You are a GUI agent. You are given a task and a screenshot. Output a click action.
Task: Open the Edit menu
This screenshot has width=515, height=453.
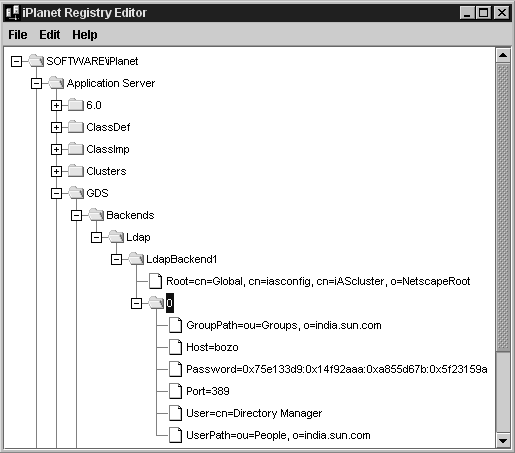click(x=50, y=35)
